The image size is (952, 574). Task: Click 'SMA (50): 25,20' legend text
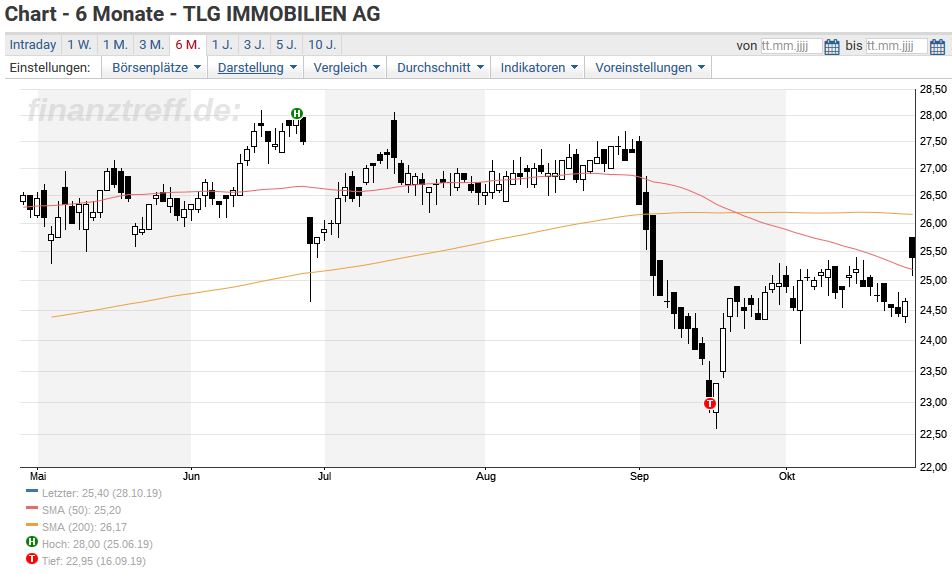tap(81, 510)
